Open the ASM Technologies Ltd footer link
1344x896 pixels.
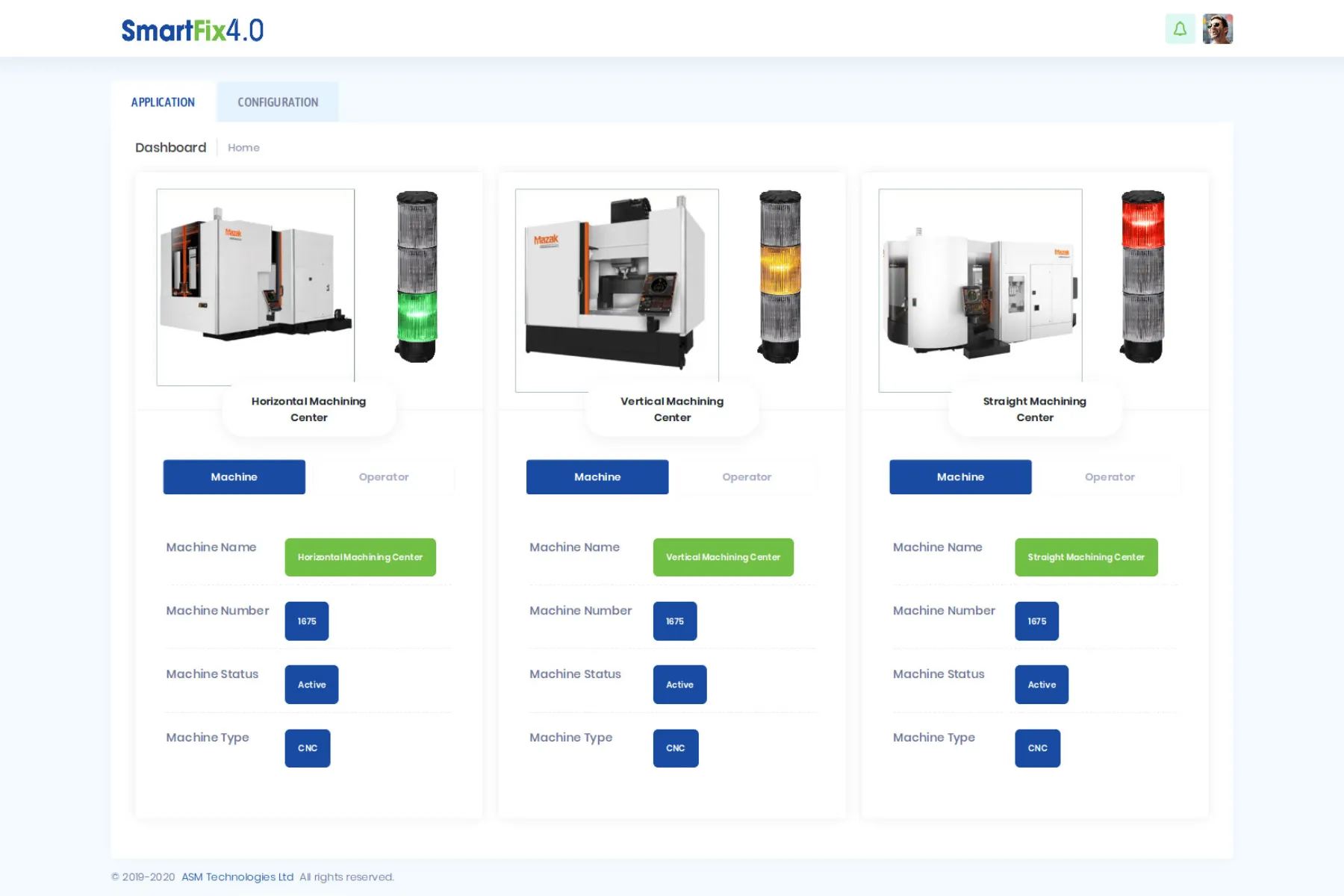pyautogui.click(x=237, y=877)
